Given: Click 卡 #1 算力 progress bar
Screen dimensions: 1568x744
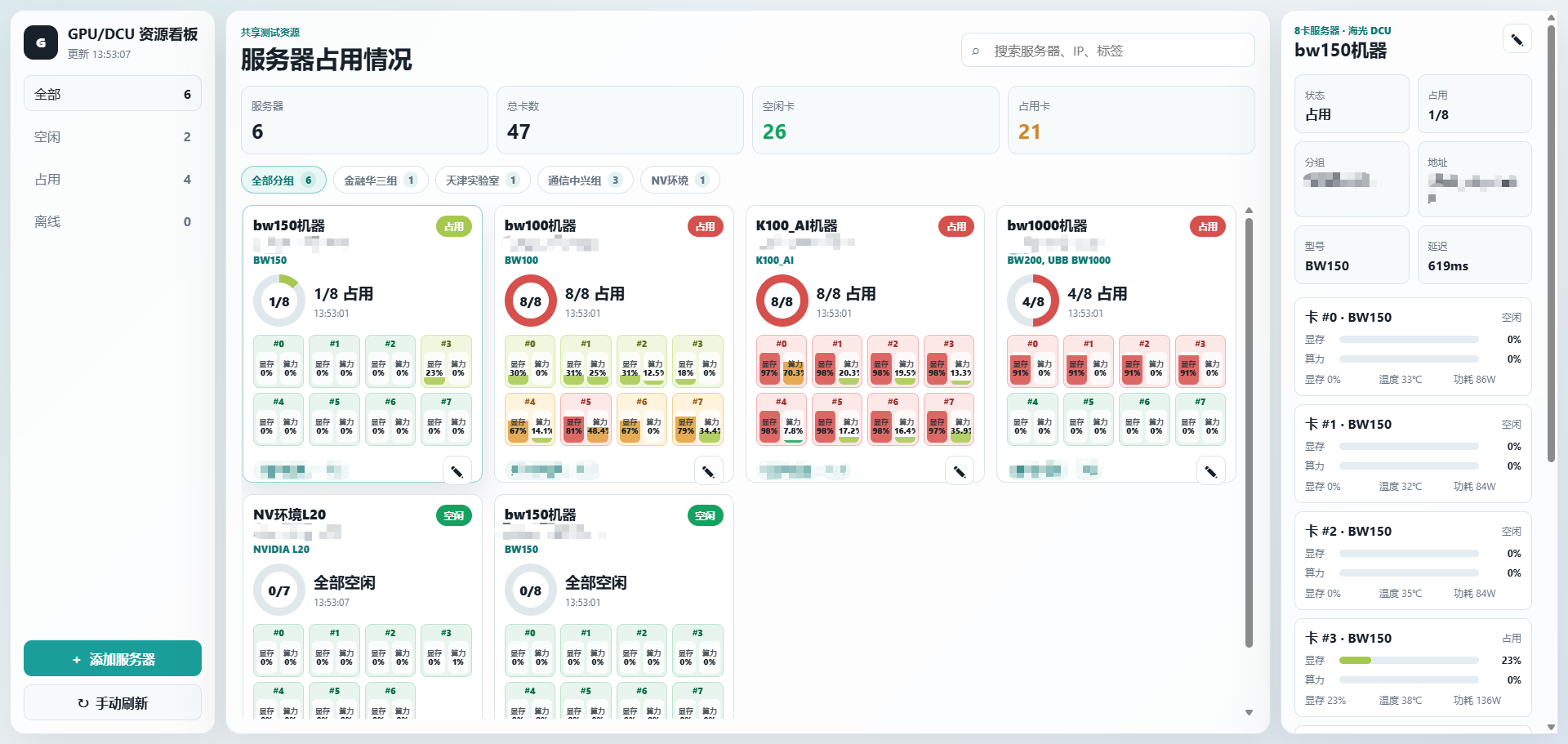Looking at the screenshot, I should pyautogui.click(x=1409, y=466).
